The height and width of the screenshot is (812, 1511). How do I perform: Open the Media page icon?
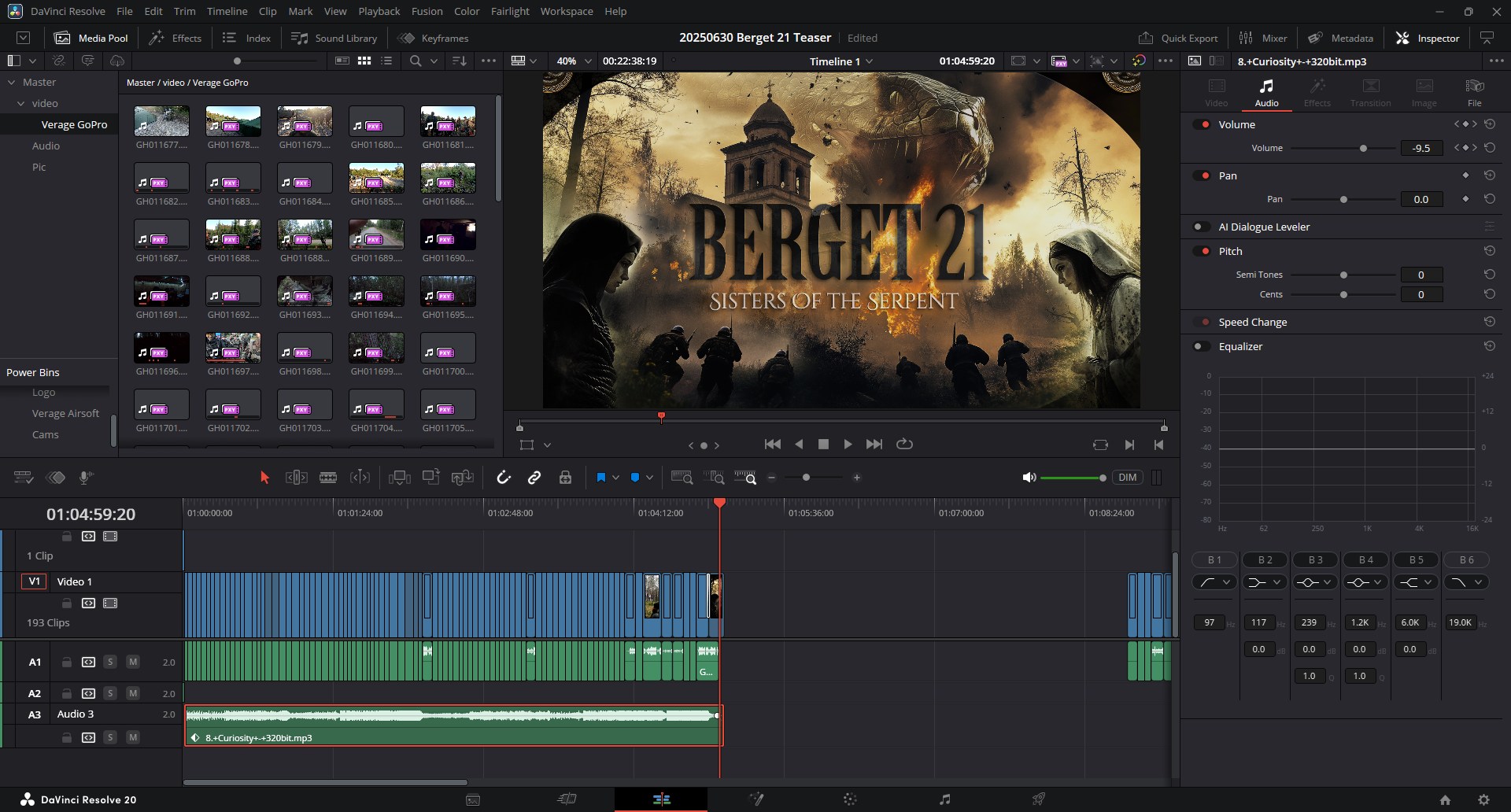click(x=473, y=799)
